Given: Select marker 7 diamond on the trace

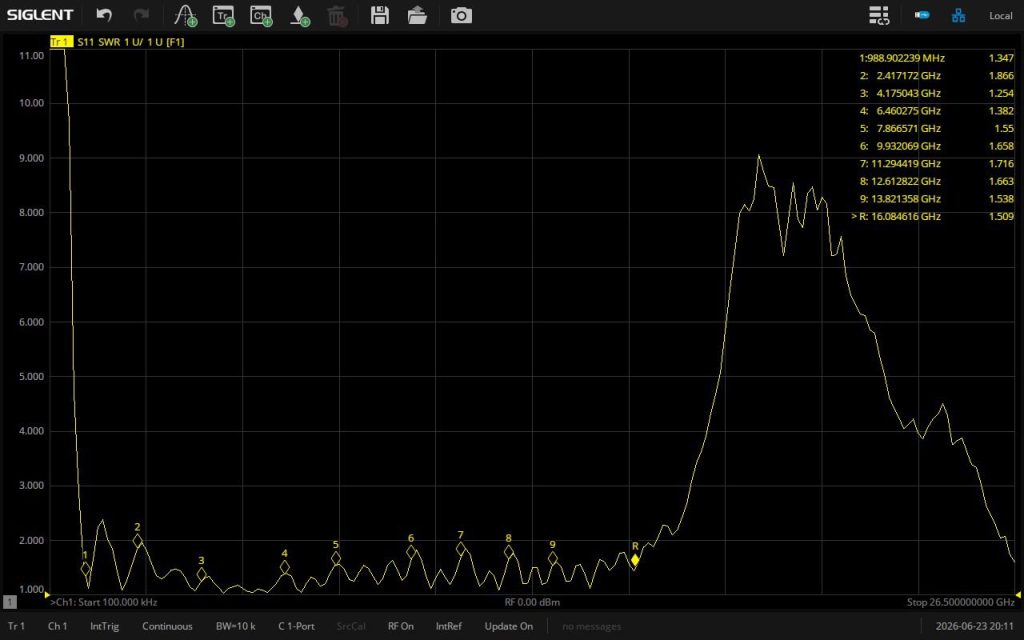Looking at the screenshot, I should 460,549.
